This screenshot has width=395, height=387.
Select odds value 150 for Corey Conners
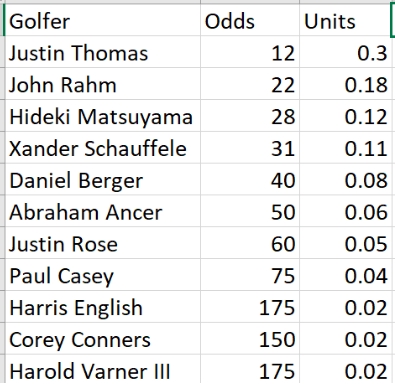point(250,339)
